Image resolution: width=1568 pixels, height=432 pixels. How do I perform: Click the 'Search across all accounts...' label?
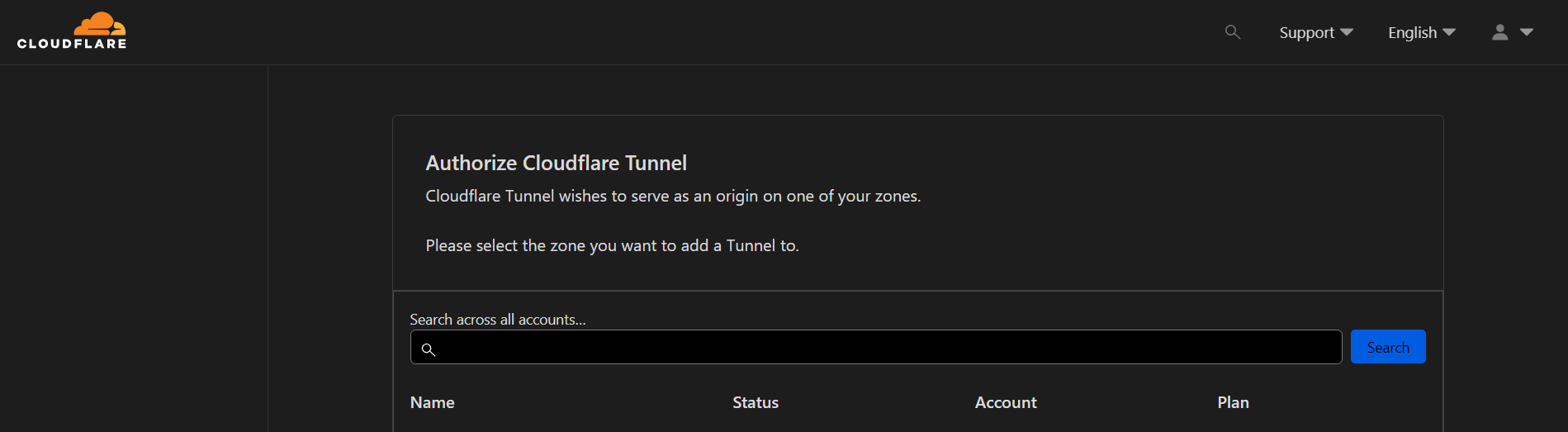click(x=498, y=320)
